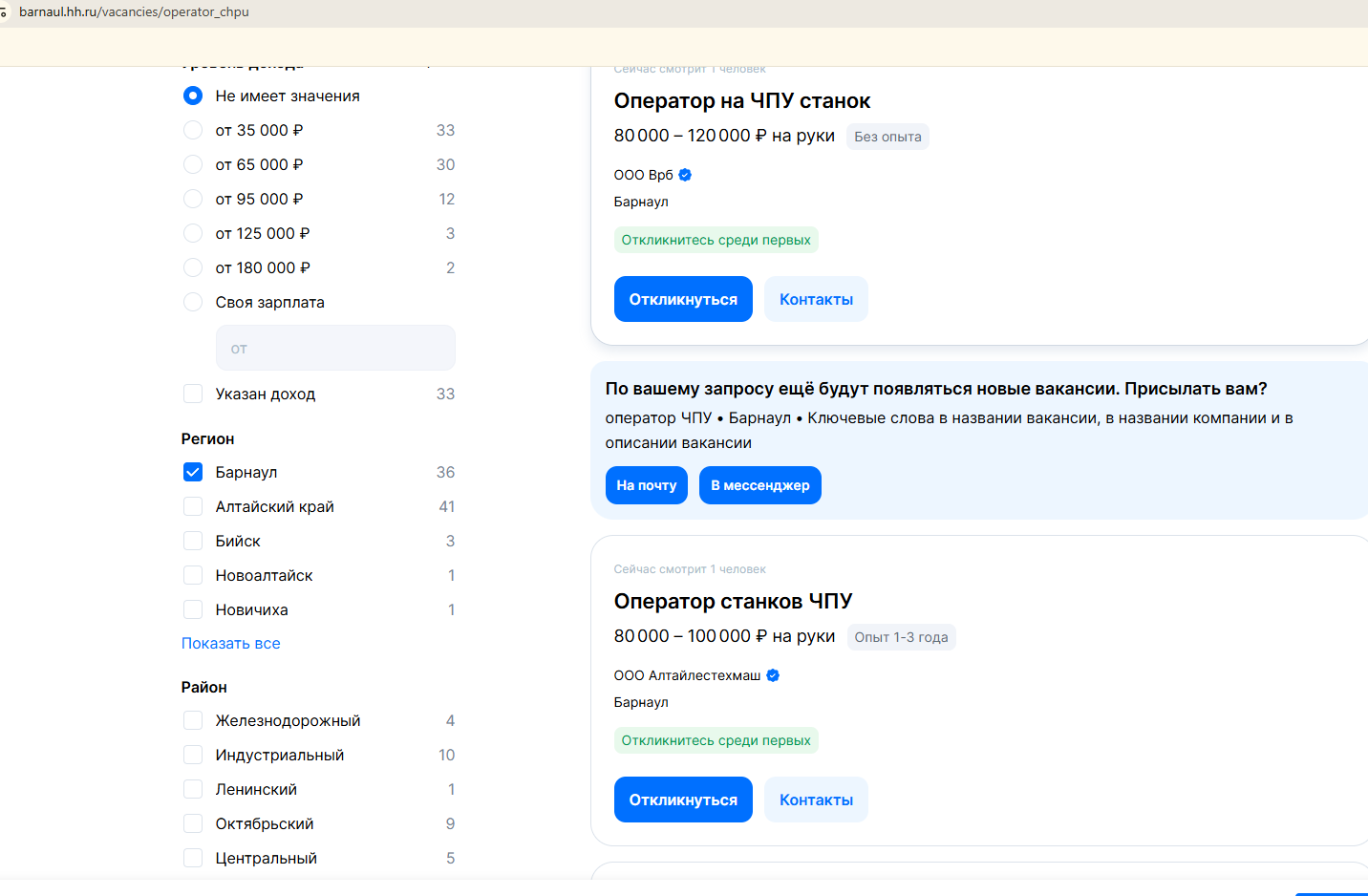Focus the custom salary "от" input field
Viewport: 1368px width, 896px height.
(335, 348)
